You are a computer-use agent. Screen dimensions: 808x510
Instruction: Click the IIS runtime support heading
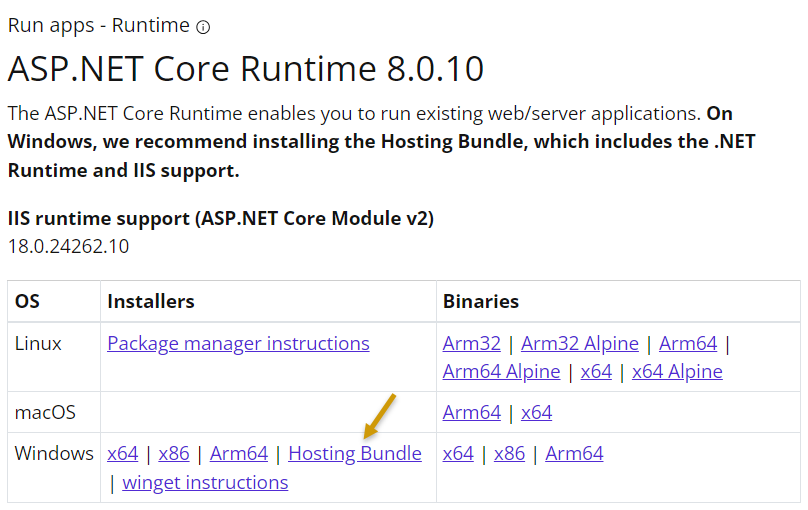click(221, 218)
